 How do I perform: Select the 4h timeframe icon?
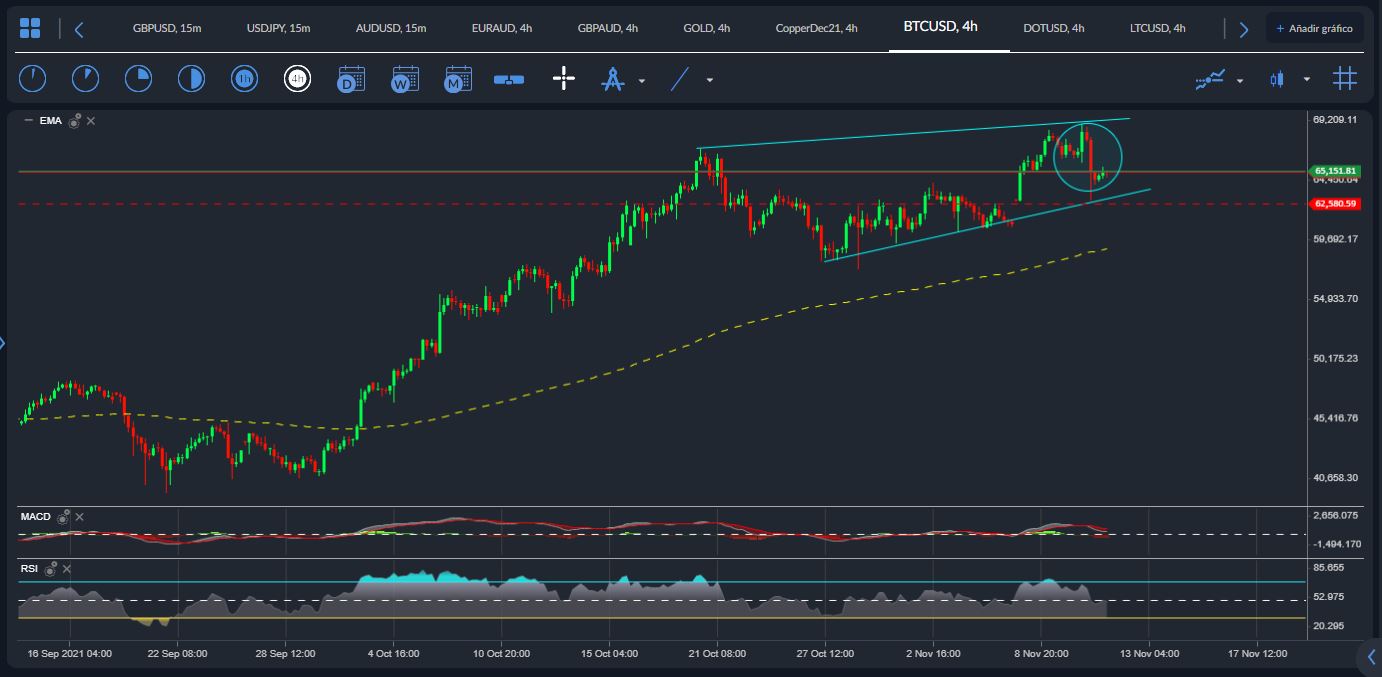[x=297, y=78]
